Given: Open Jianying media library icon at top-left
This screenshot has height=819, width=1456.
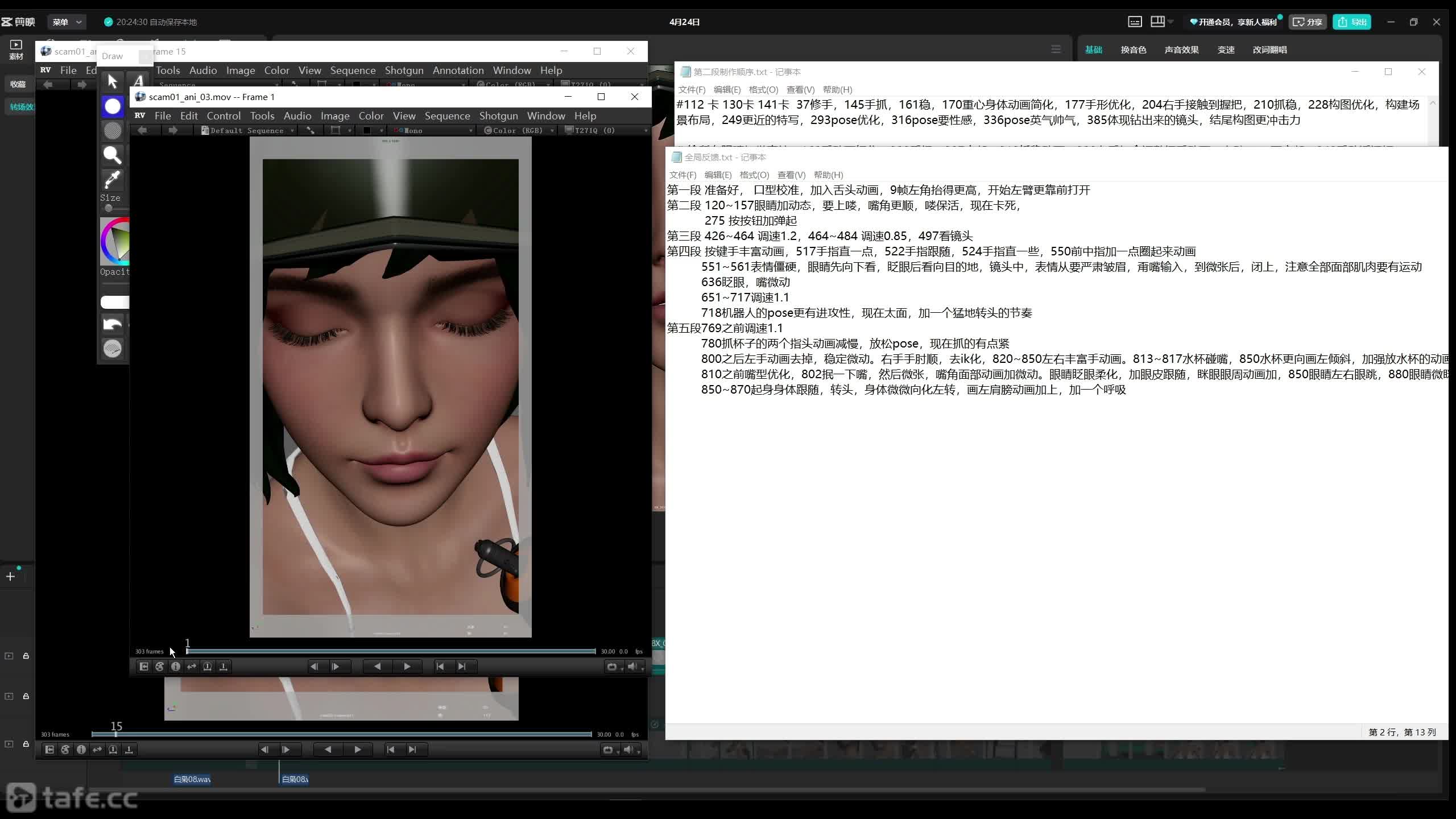Looking at the screenshot, I should tap(16, 44).
